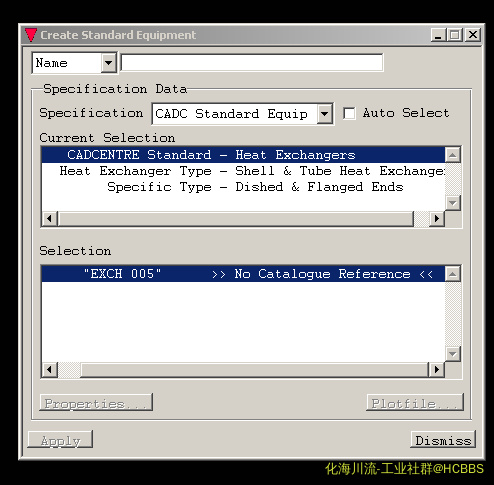Click right arrow of Current Selection horizontal scrollbar
This screenshot has height=485, width=494.
click(x=437, y=219)
